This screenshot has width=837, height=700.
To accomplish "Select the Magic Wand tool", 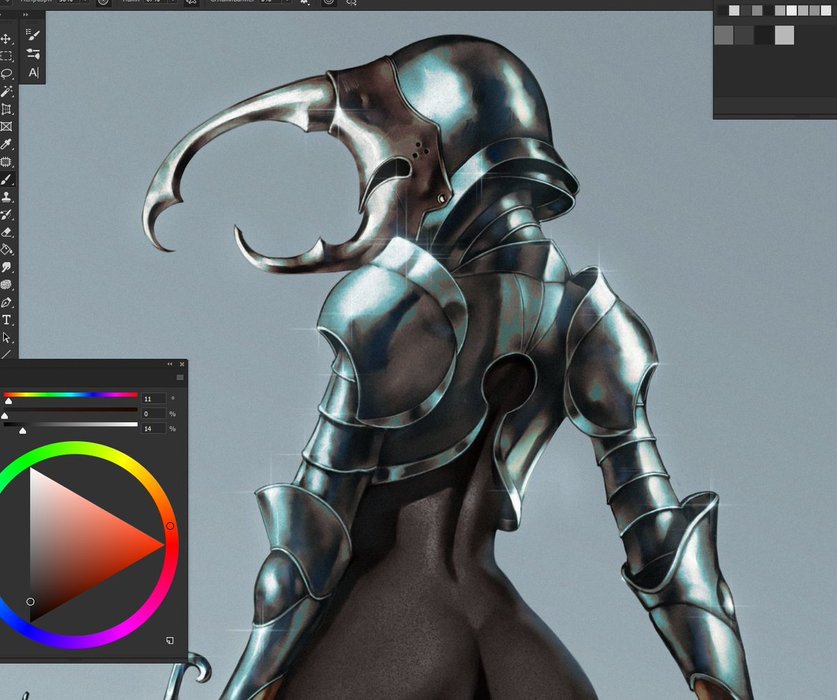I will [6, 91].
